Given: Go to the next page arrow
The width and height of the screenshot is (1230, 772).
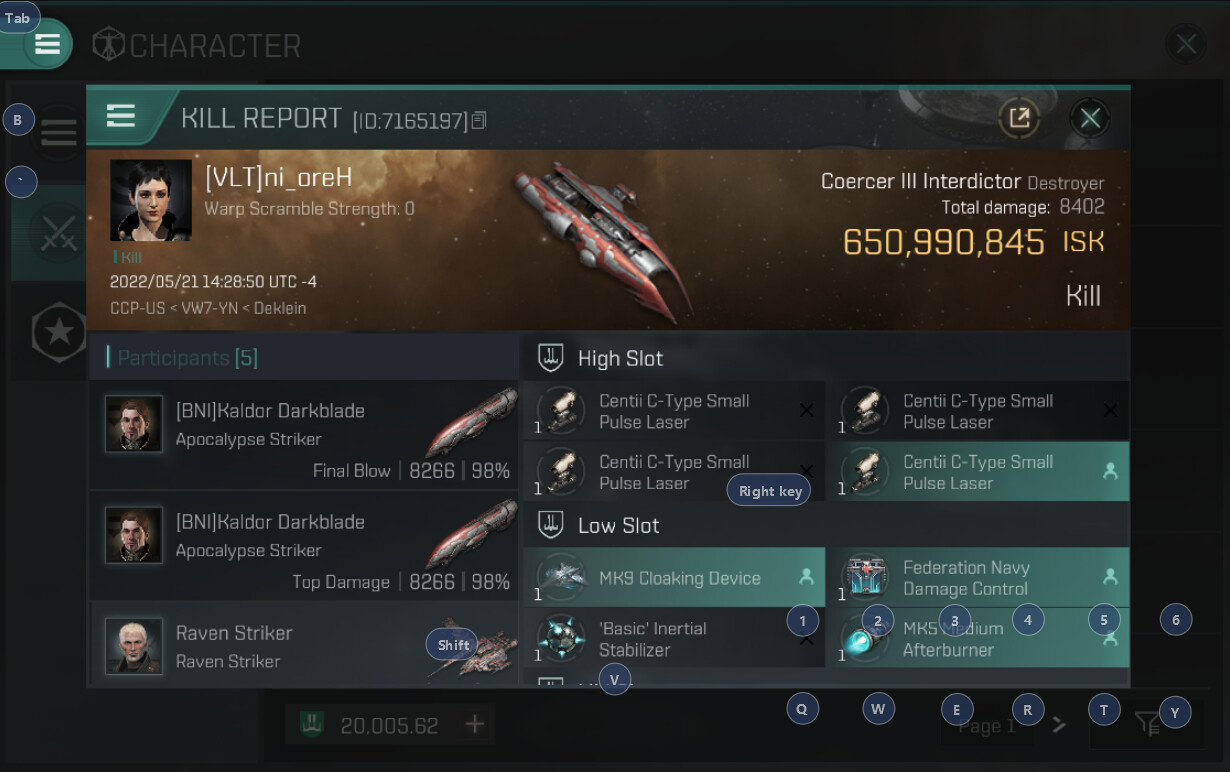Looking at the screenshot, I should [x=1060, y=726].
